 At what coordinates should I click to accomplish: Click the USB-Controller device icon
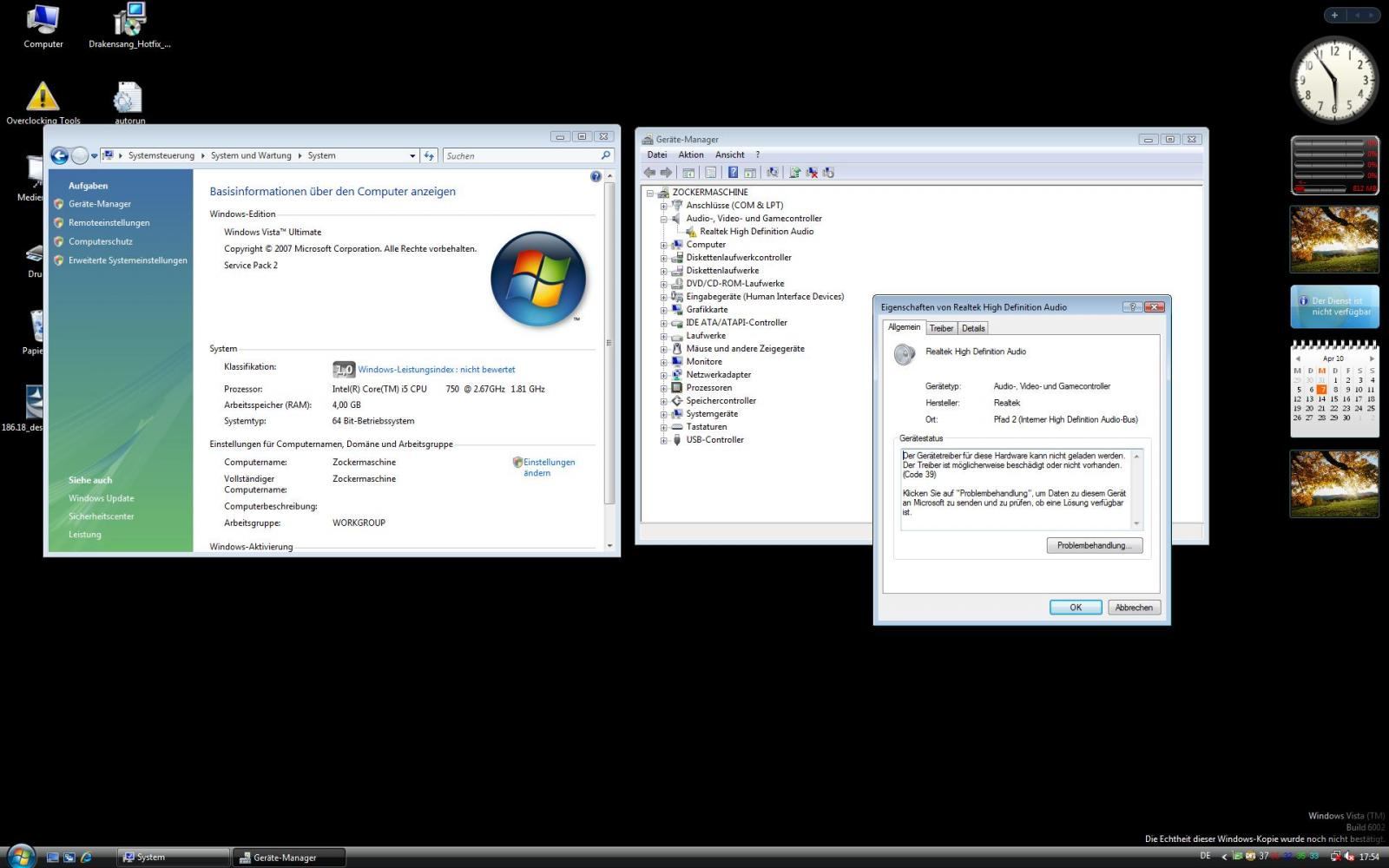(677, 440)
